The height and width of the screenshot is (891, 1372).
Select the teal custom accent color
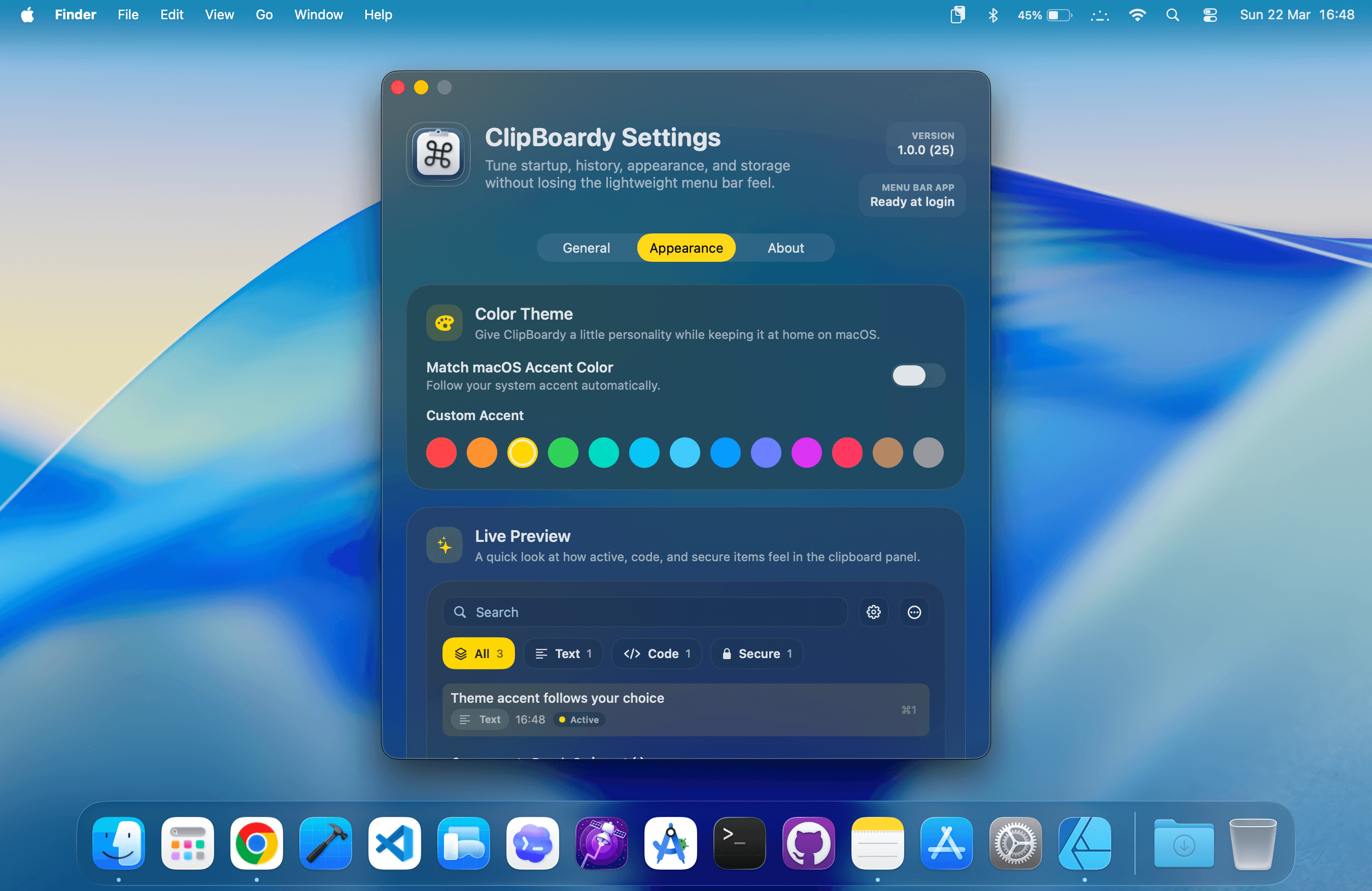point(604,453)
